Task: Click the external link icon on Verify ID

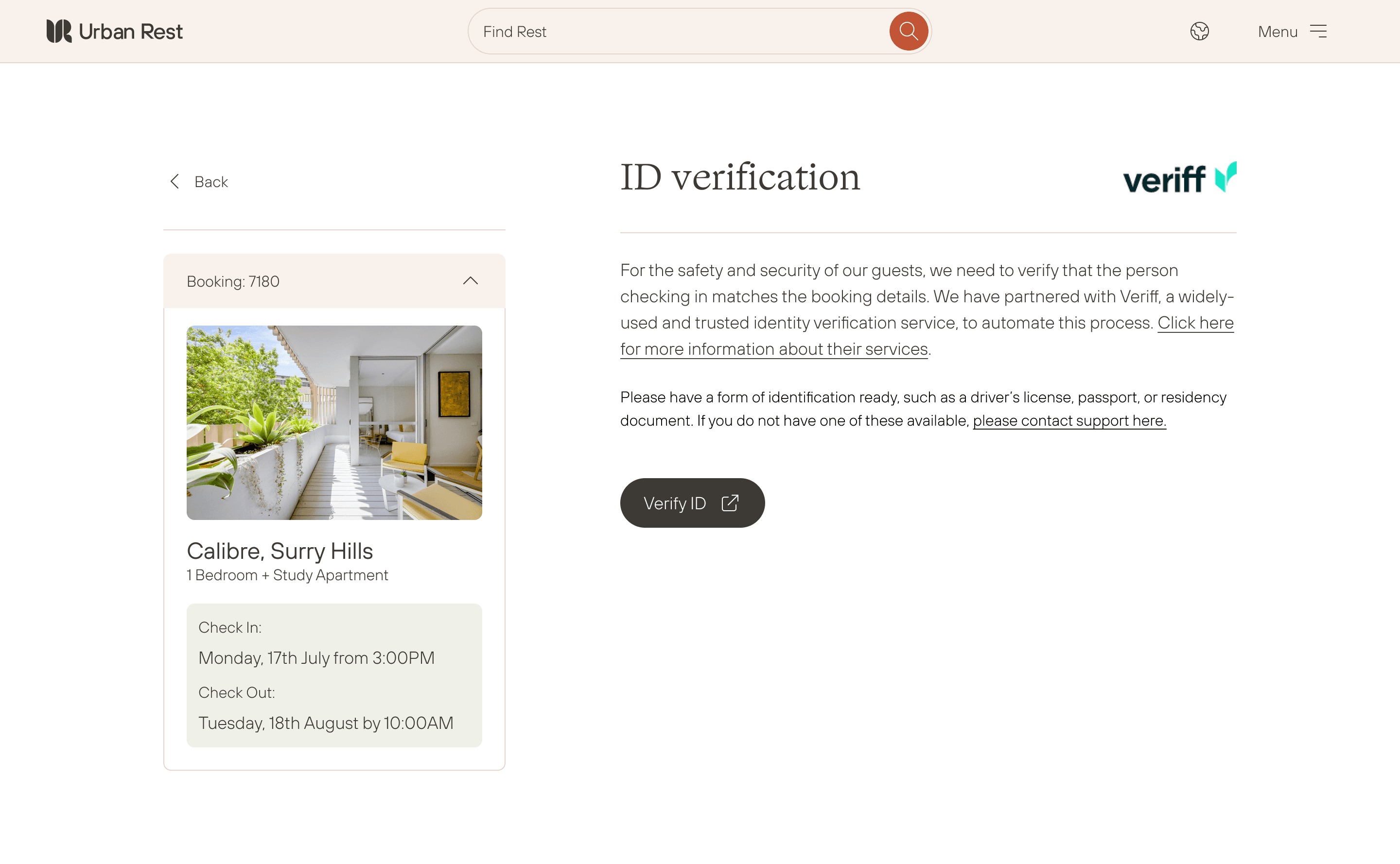Action: [730, 502]
